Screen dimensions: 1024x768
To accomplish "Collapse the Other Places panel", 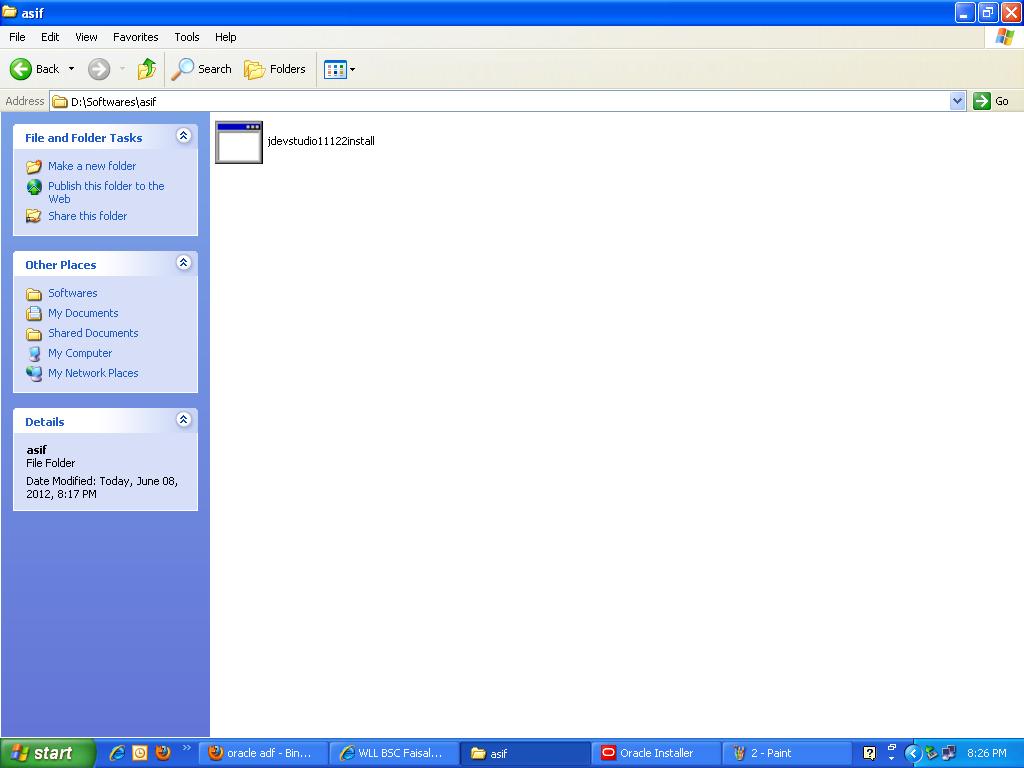I will coord(184,263).
